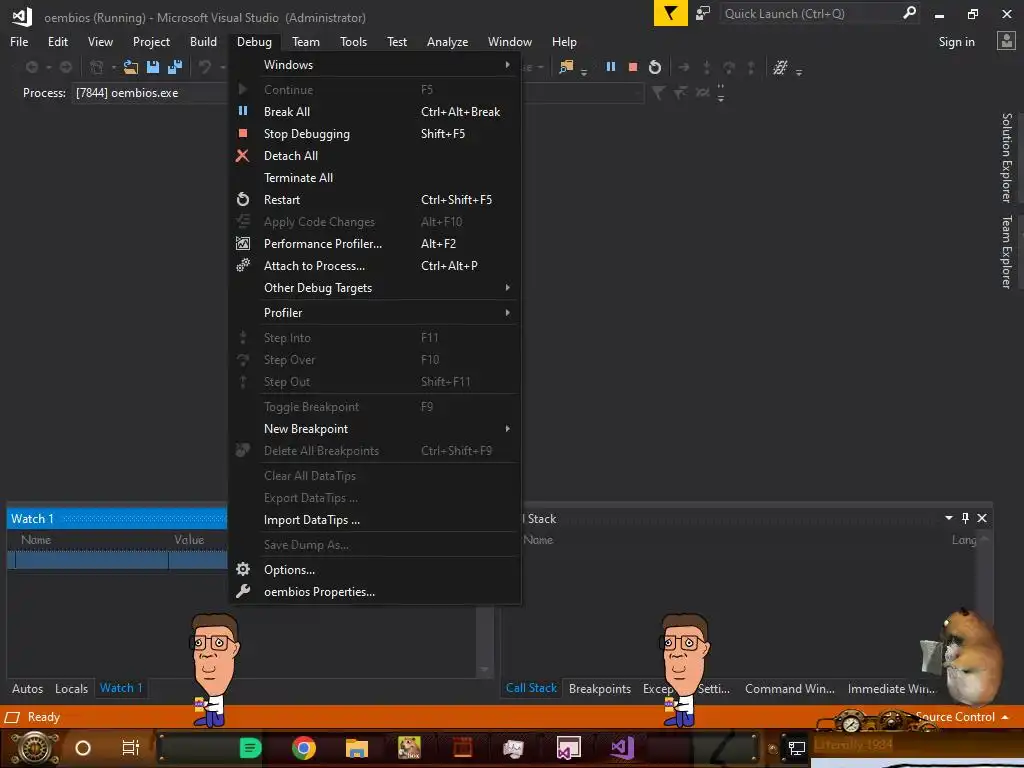The height and width of the screenshot is (768, 1024).
Task: Click the red Stop Debugging toolbar icon
Action: click(633, 67)
